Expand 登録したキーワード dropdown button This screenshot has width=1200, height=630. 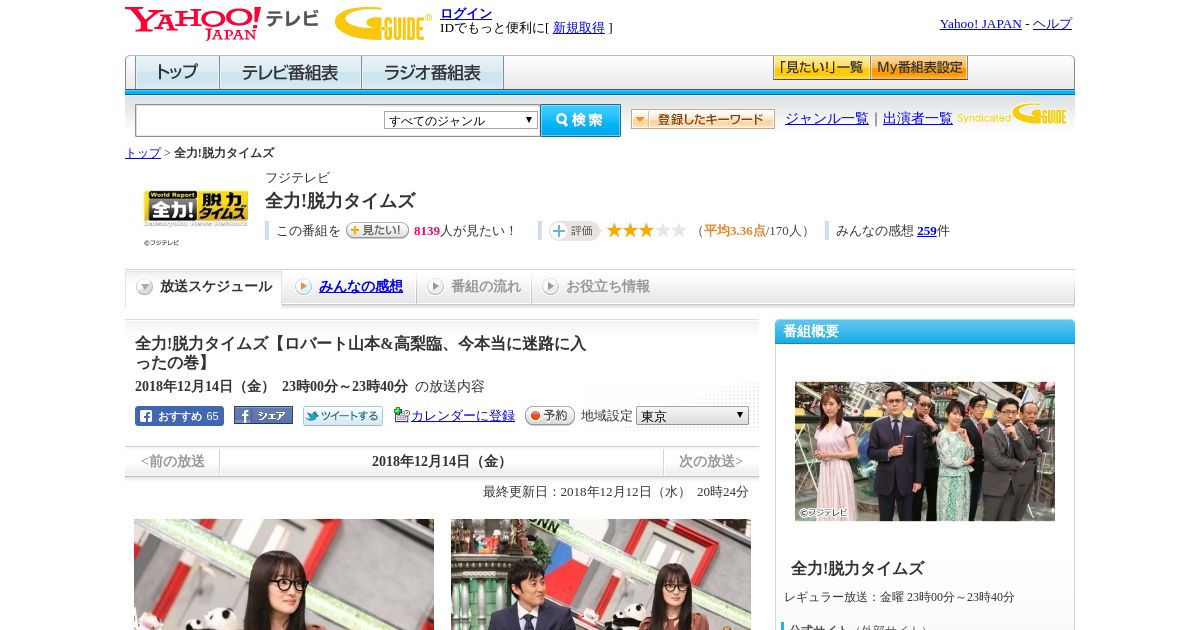point(703,119)
